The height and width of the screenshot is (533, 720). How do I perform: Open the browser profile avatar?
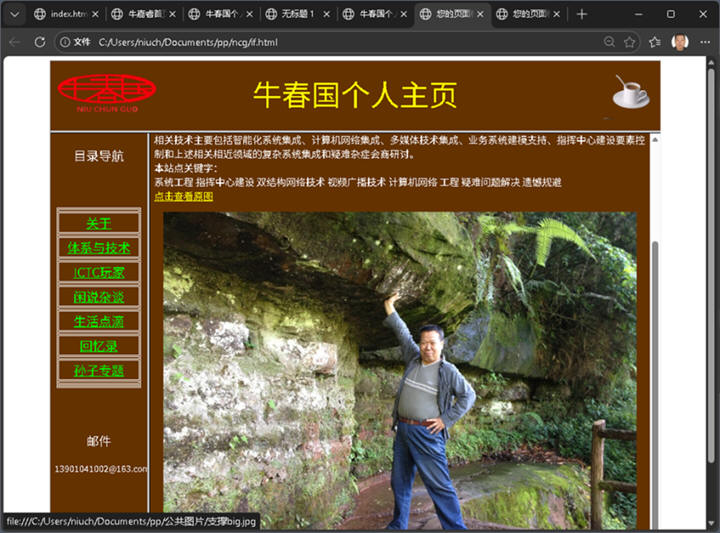pyautogui.click(x=680, y=42)
